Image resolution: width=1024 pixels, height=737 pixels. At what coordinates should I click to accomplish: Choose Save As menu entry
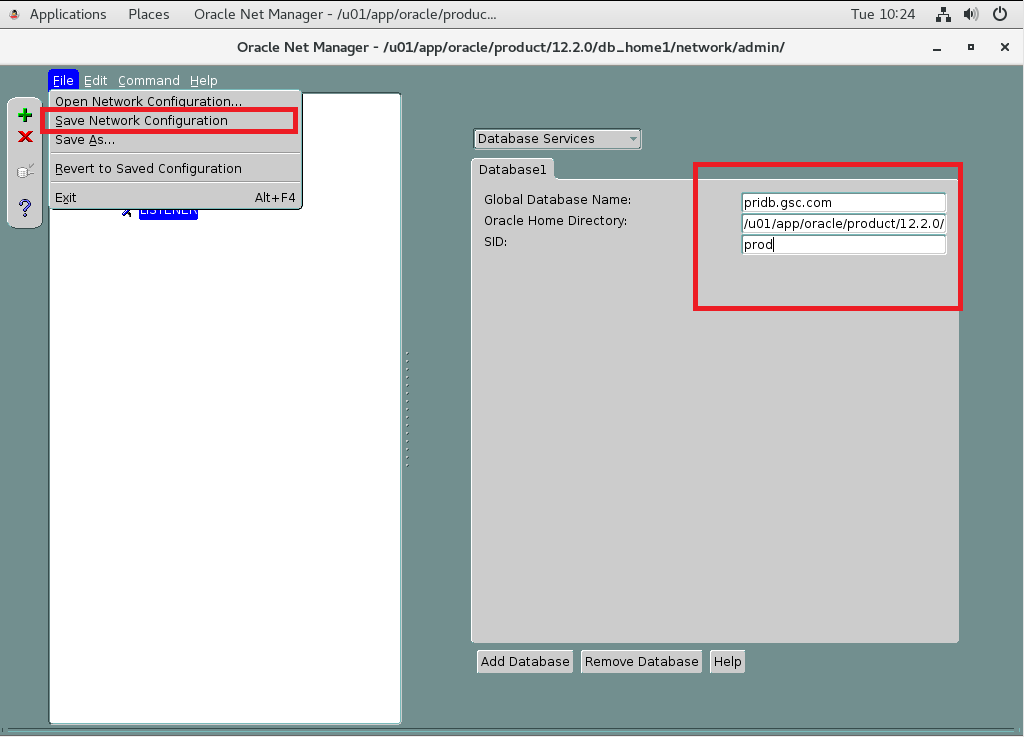point(175,140)
